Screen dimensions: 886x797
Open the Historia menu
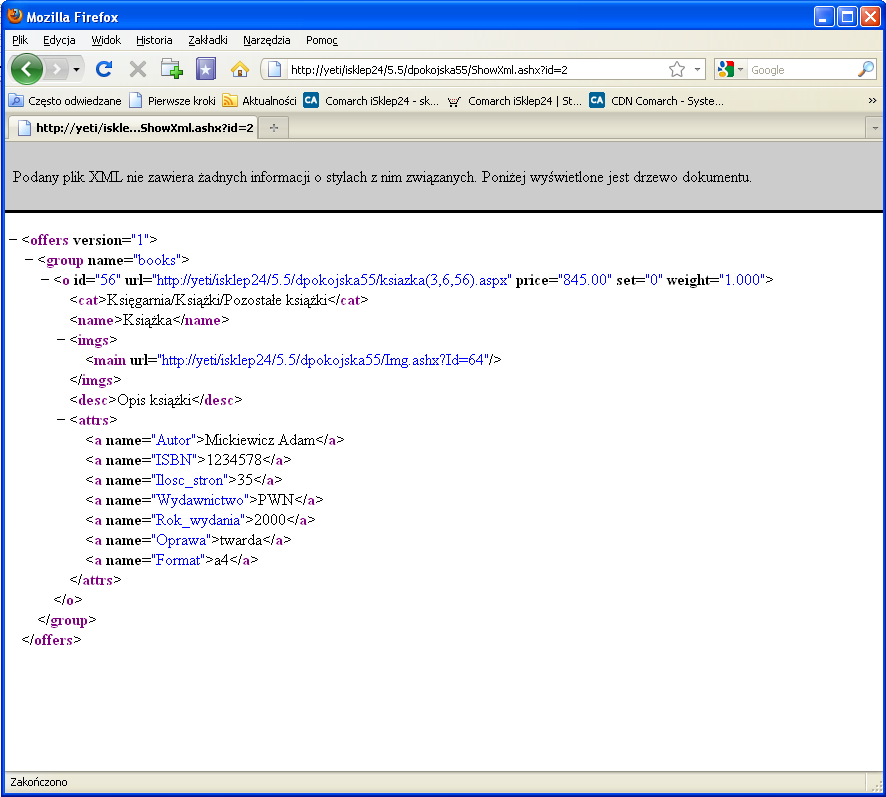pyautogui.click(x=154, y=40)
